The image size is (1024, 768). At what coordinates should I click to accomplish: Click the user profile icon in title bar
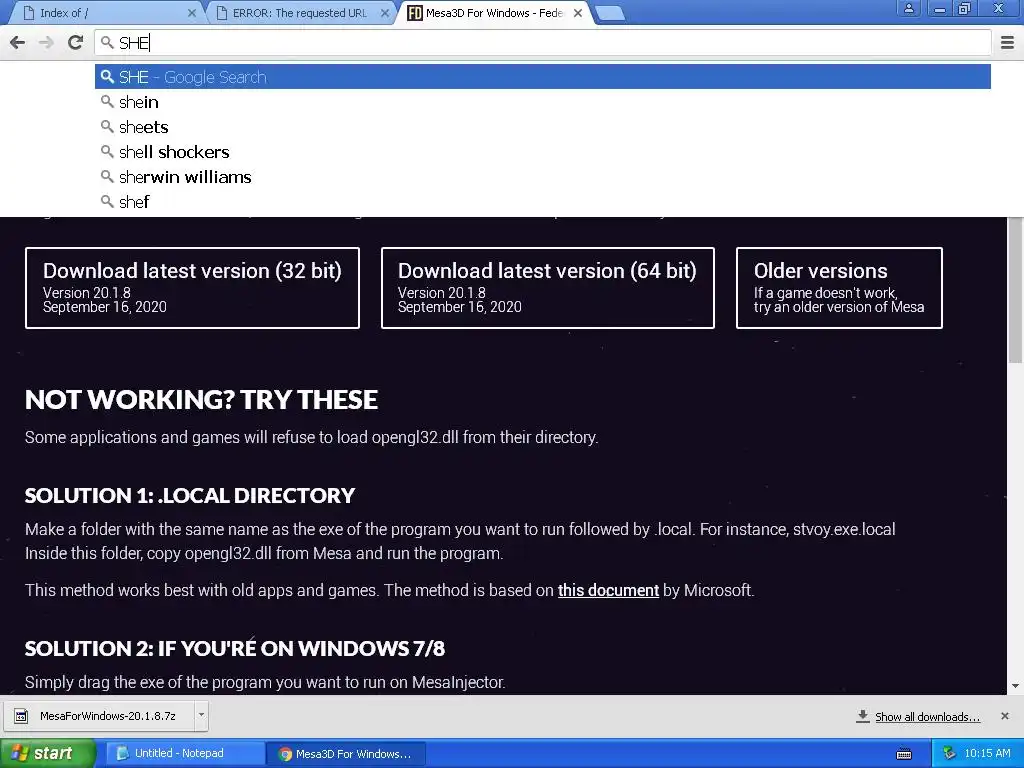pos(908,8)
